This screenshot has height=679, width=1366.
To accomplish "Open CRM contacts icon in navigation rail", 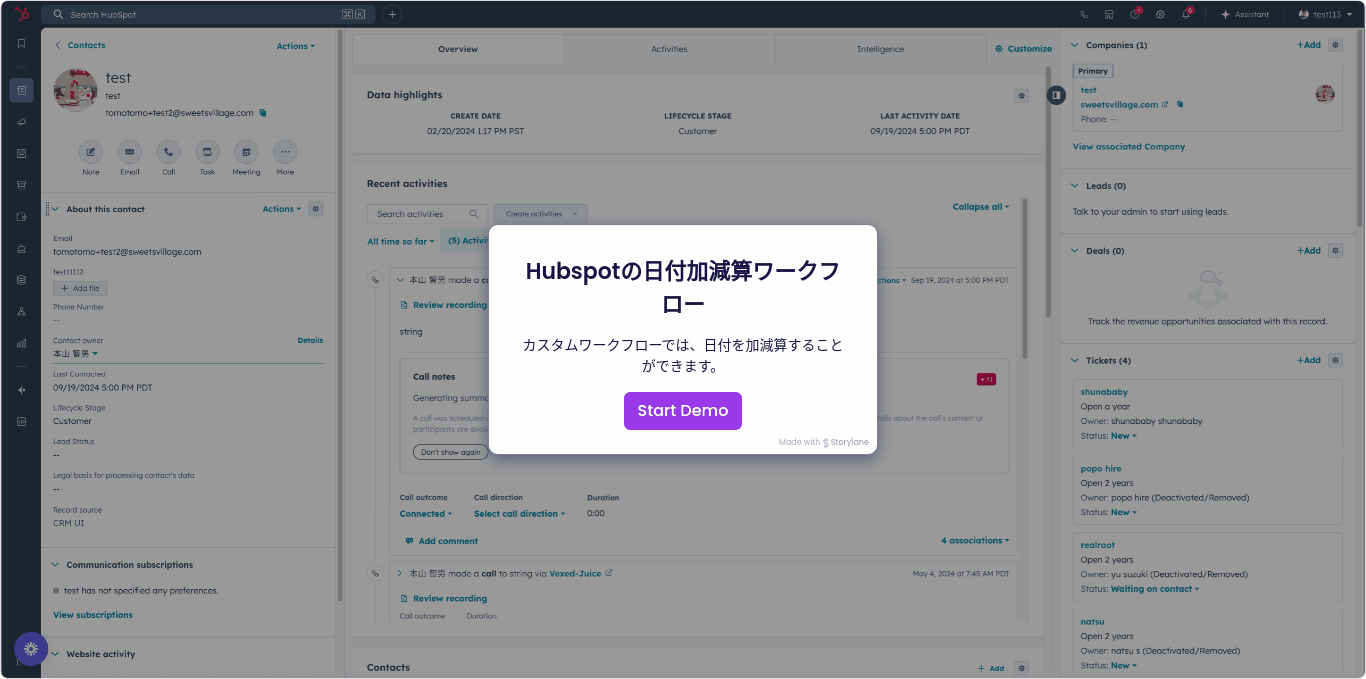I will pyautogui.click(x=21, y=90).
